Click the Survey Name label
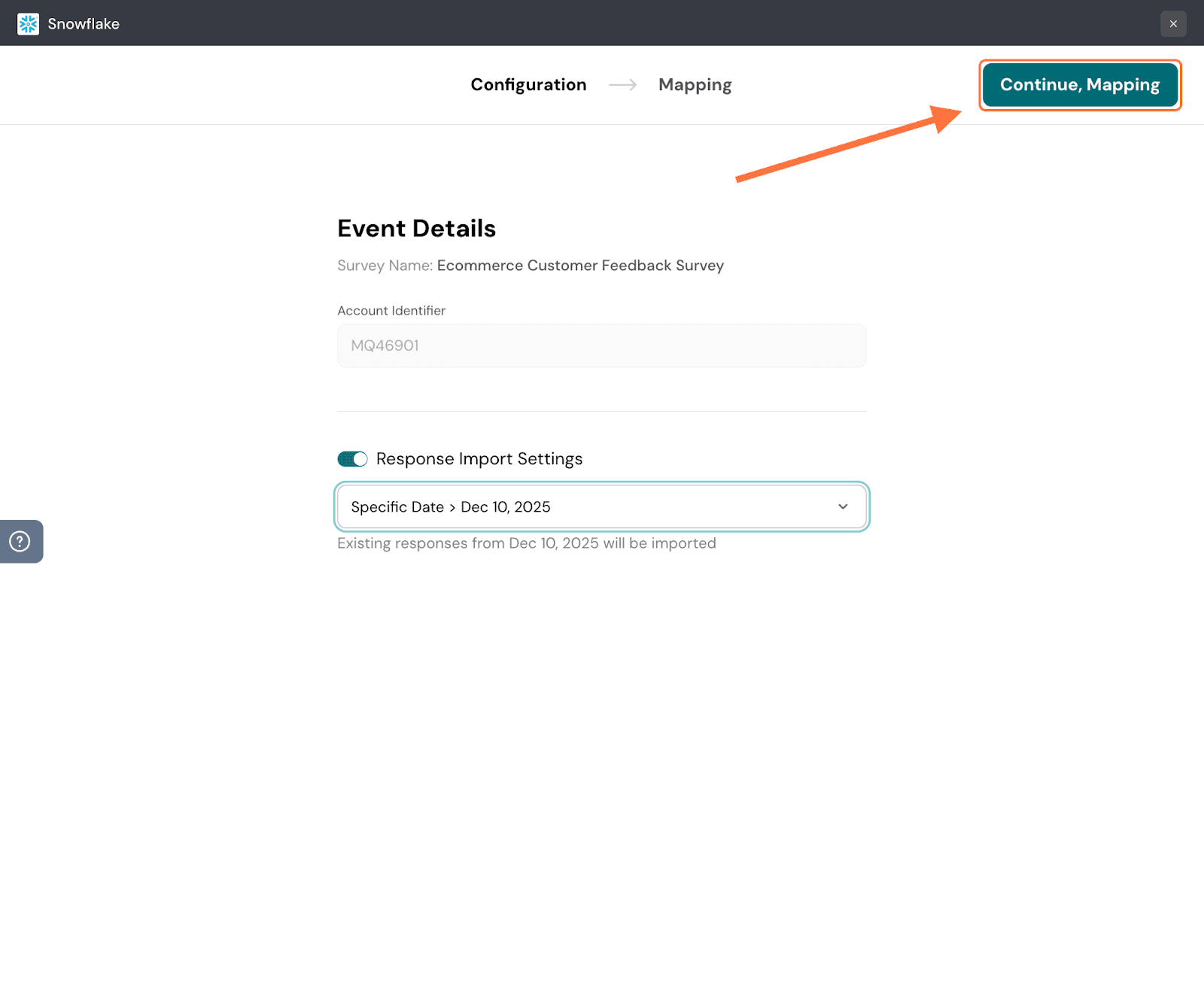This screenshot has height=994, width=1204. pos(385,266)
